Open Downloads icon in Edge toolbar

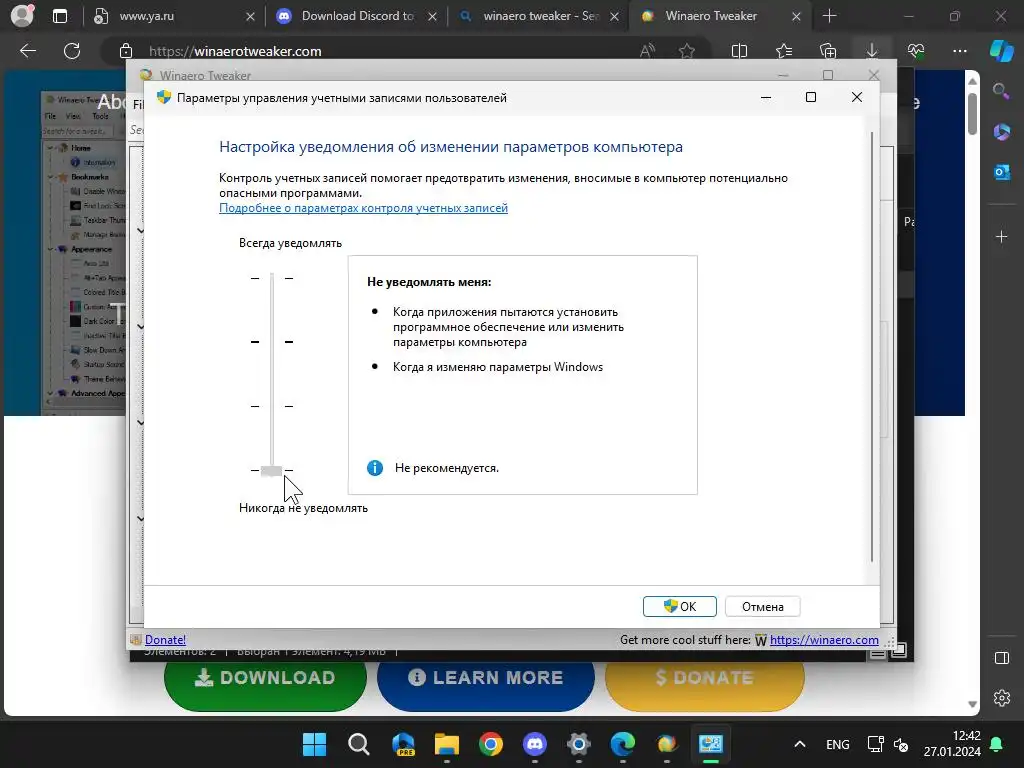(x=872, y=51)
